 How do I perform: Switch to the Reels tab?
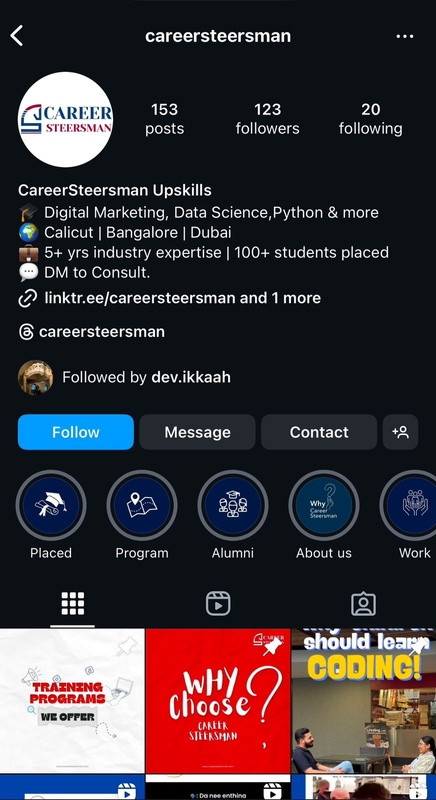pos(218,604)
